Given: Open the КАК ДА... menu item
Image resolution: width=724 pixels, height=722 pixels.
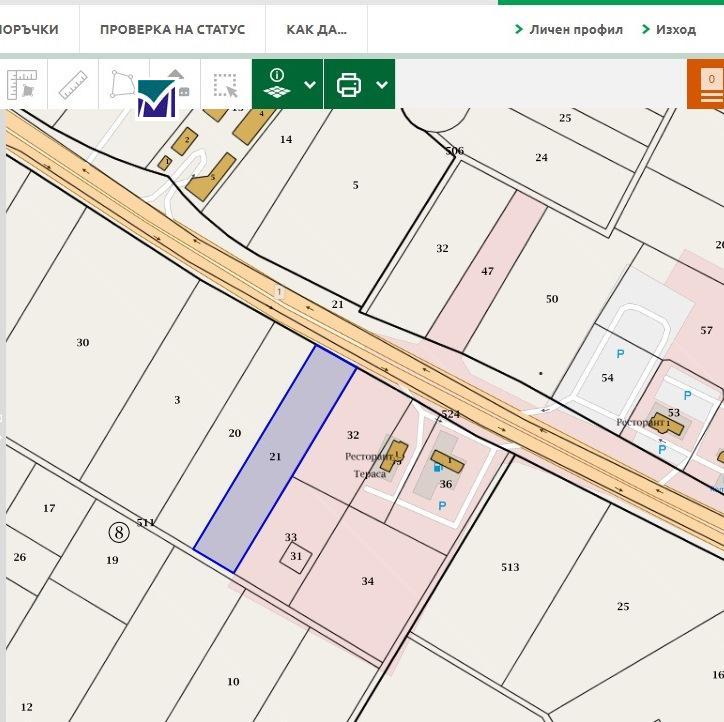Looking at the screenshot, I should (316, 29).
